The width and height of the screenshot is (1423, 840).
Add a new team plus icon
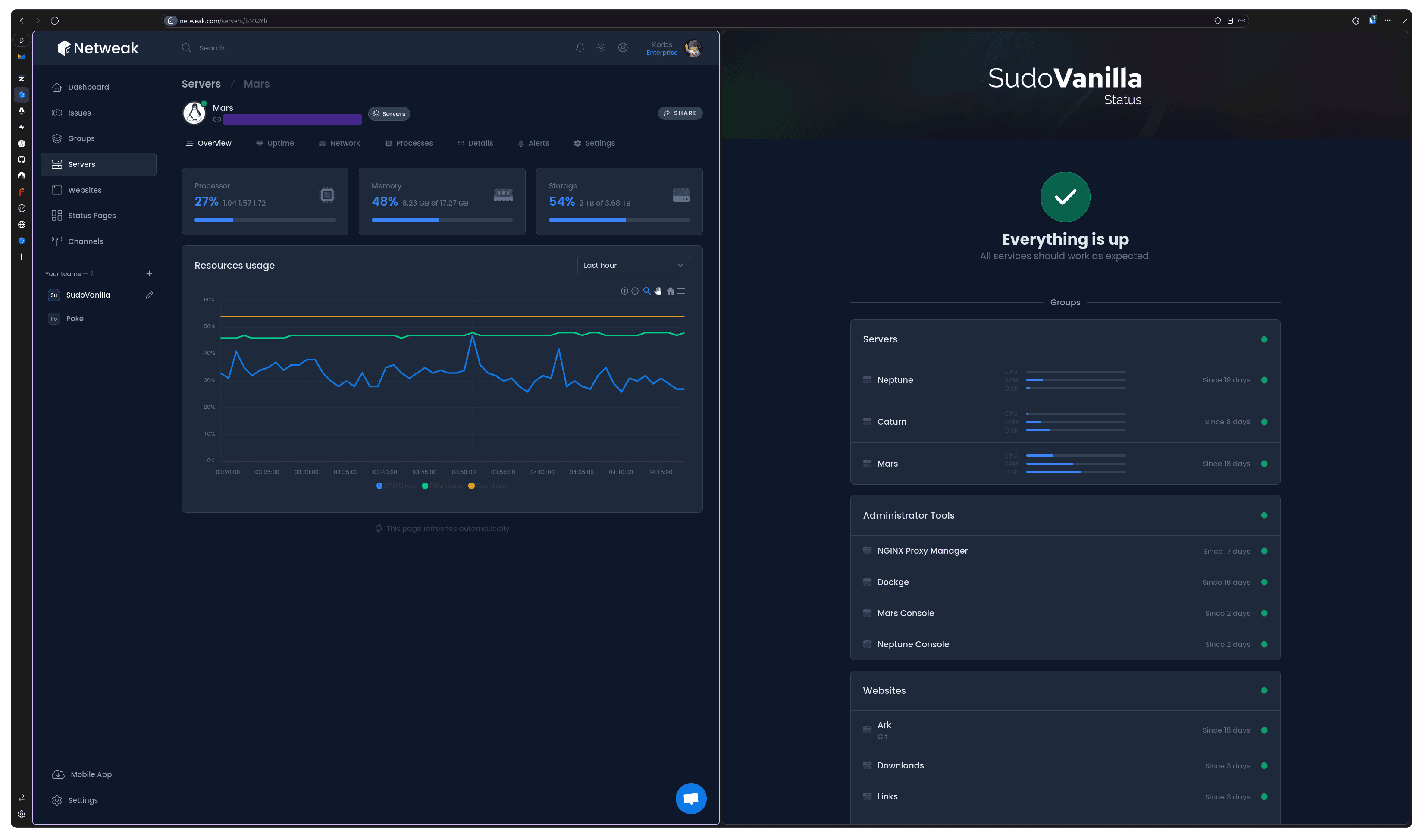[x=150, y=273]
